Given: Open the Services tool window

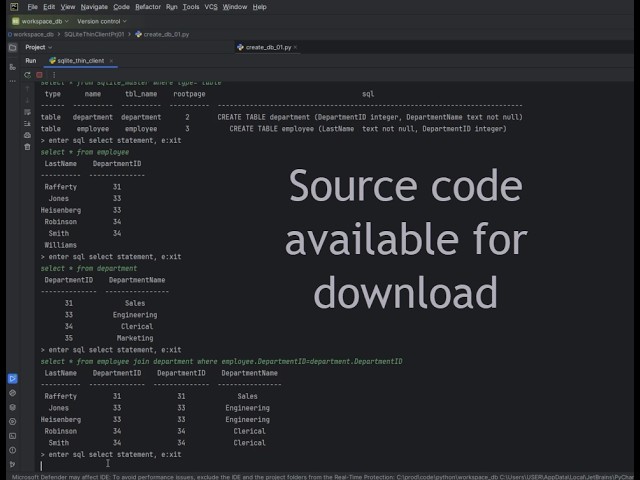Looking at the screenshot, I should pos(13,422).
